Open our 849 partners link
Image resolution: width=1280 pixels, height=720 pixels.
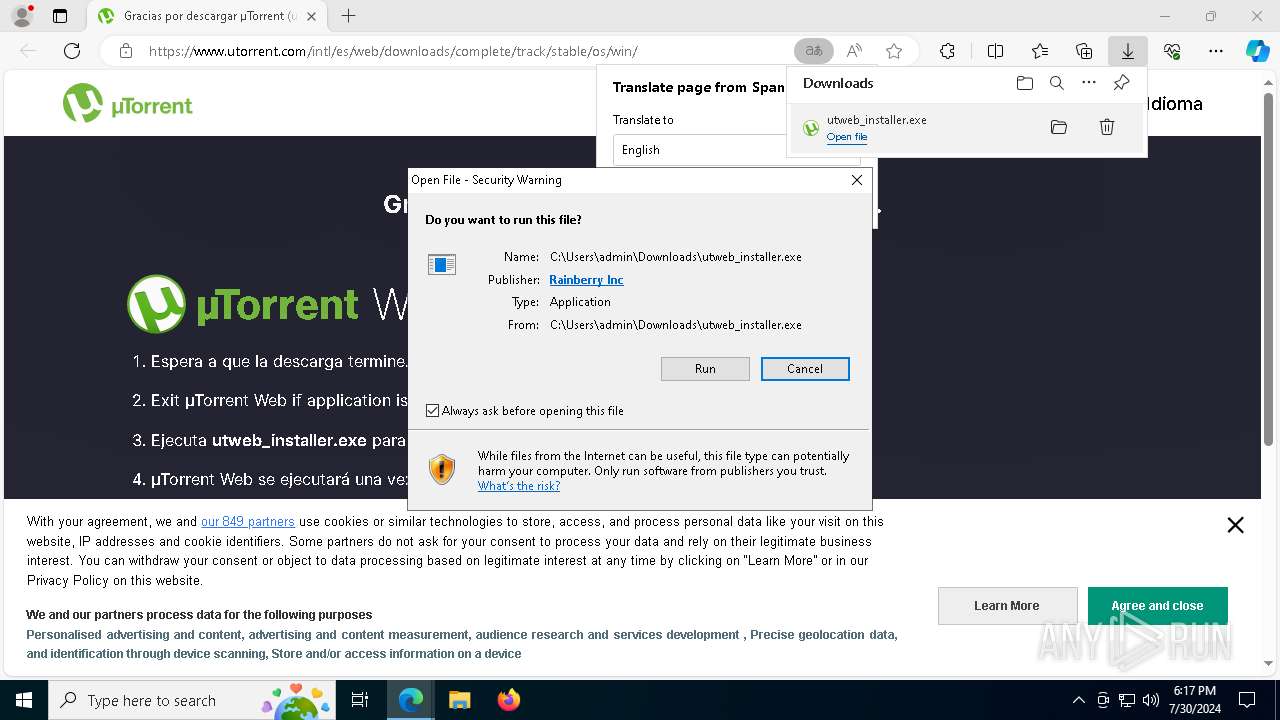coord(248,521)
